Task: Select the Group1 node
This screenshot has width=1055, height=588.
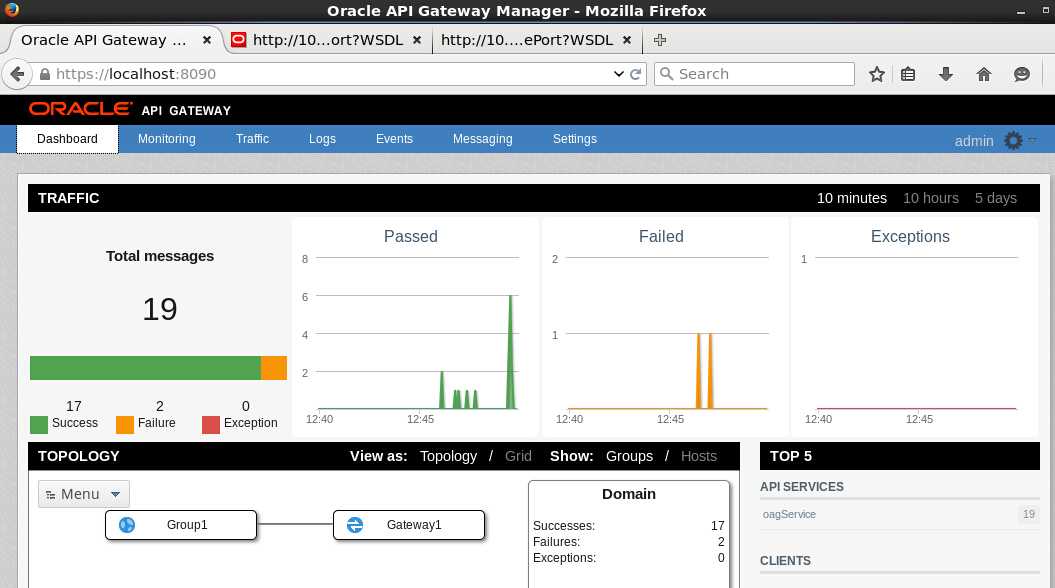Action: [181, 525]
